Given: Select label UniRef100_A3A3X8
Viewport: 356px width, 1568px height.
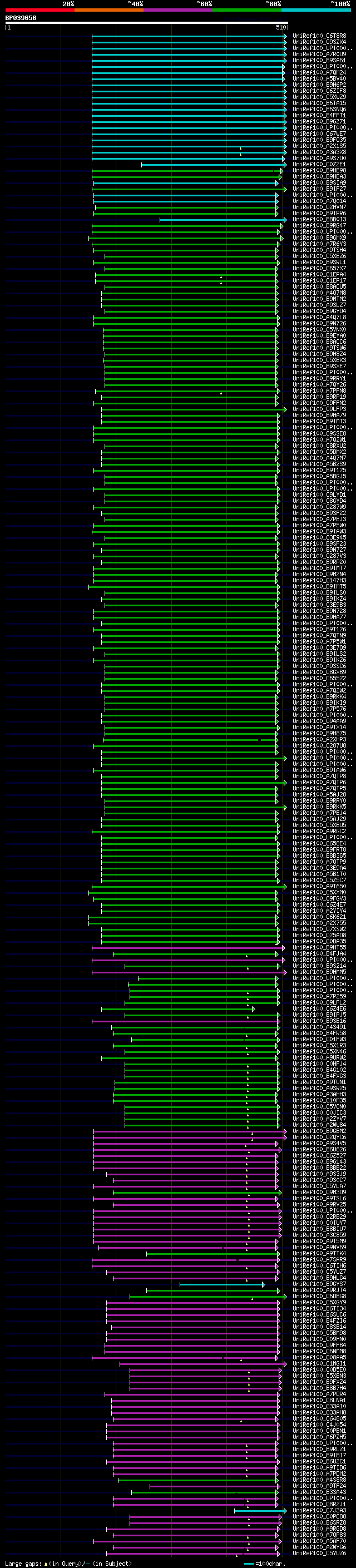Looking at the screenshot, I should coord(319,152).
